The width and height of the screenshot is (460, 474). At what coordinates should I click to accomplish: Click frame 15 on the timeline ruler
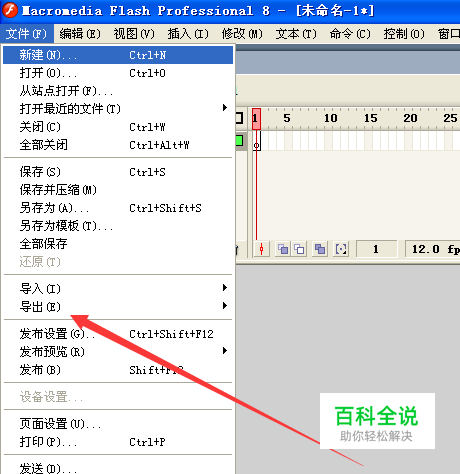point(371,118)
